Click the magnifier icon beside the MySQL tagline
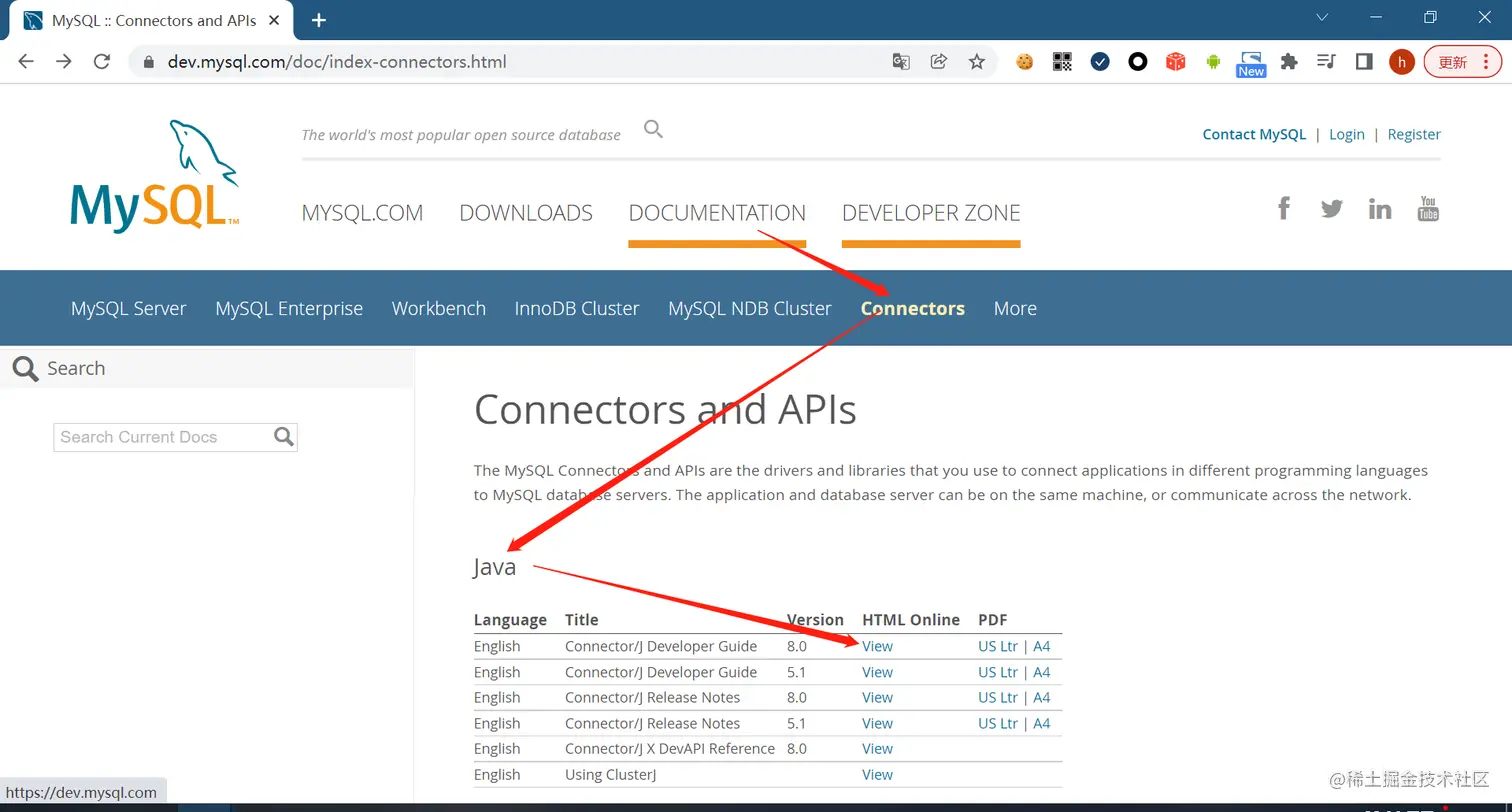Viewport: 1512px width, 812px height. (653, 129)
